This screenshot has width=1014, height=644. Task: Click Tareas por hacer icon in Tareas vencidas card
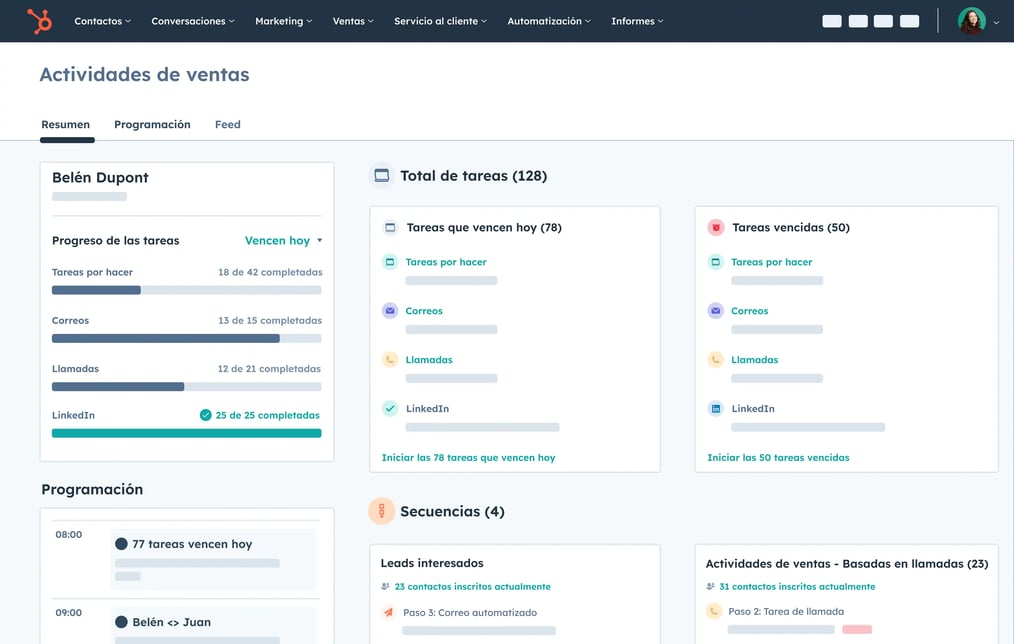point(716,262)
